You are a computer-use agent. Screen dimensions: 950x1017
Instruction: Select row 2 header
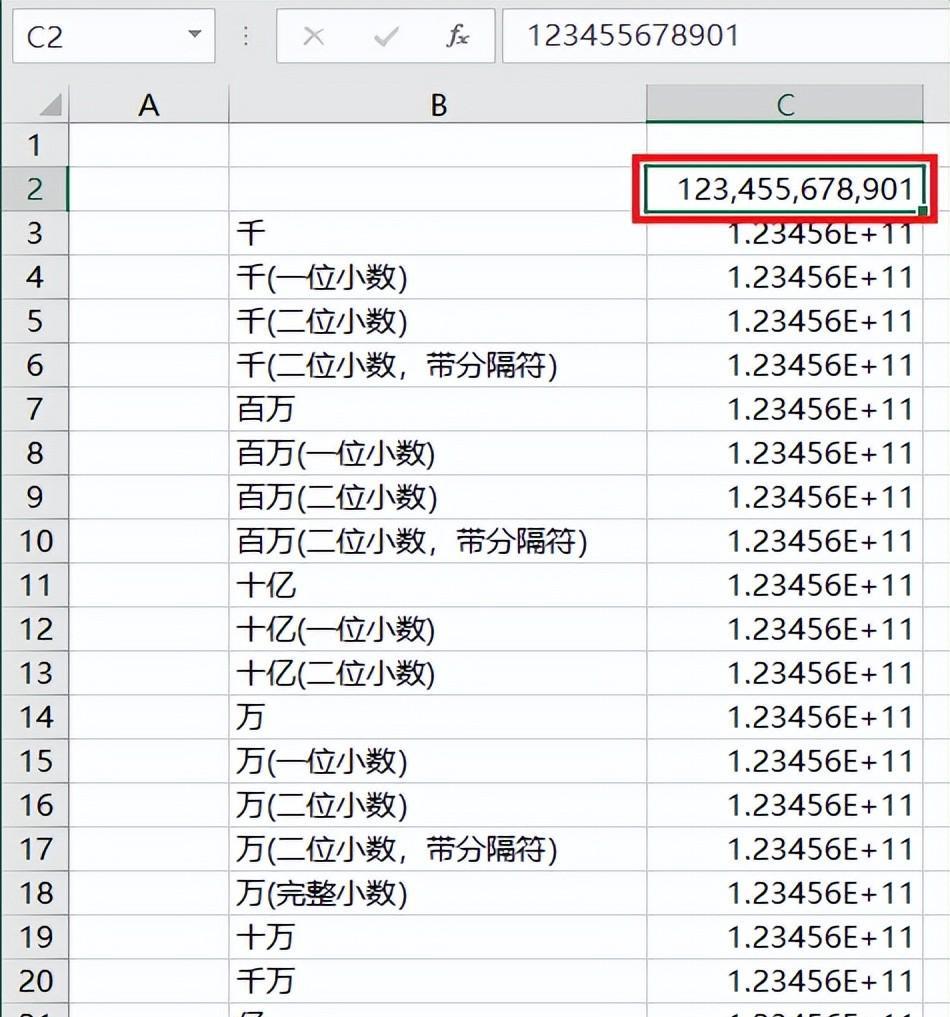(x=34, y=189)
